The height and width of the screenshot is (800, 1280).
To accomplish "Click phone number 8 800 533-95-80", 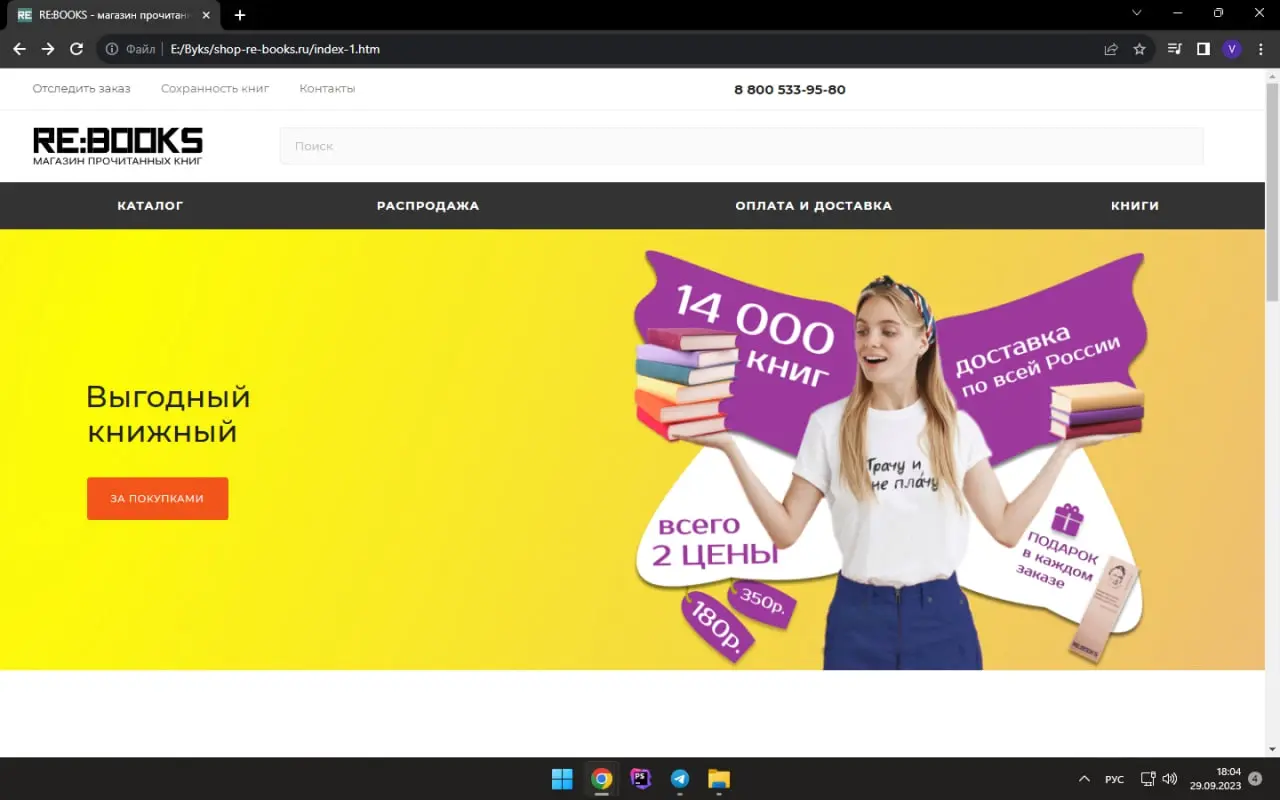I will pyautogui.click(x=790, y=90).
